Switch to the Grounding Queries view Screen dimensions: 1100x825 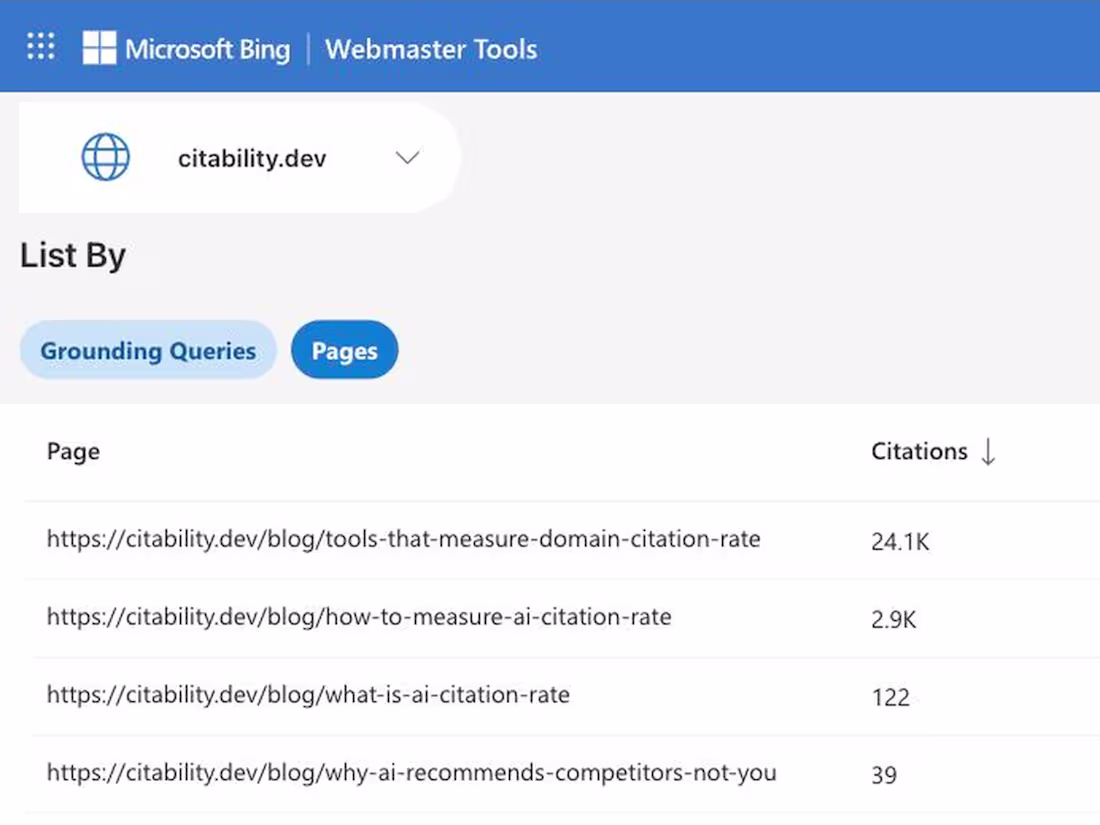pyautogui.click(x=148, y=350)
